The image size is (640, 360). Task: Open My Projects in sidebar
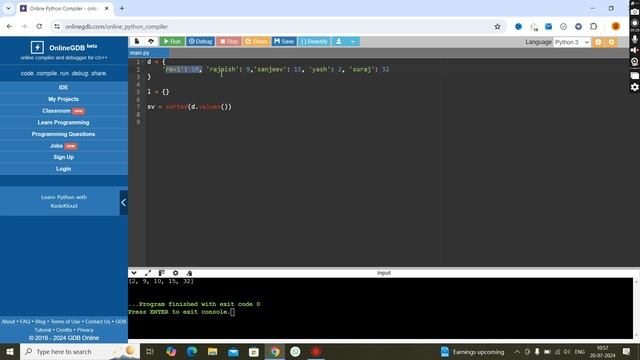coord(64,99)
